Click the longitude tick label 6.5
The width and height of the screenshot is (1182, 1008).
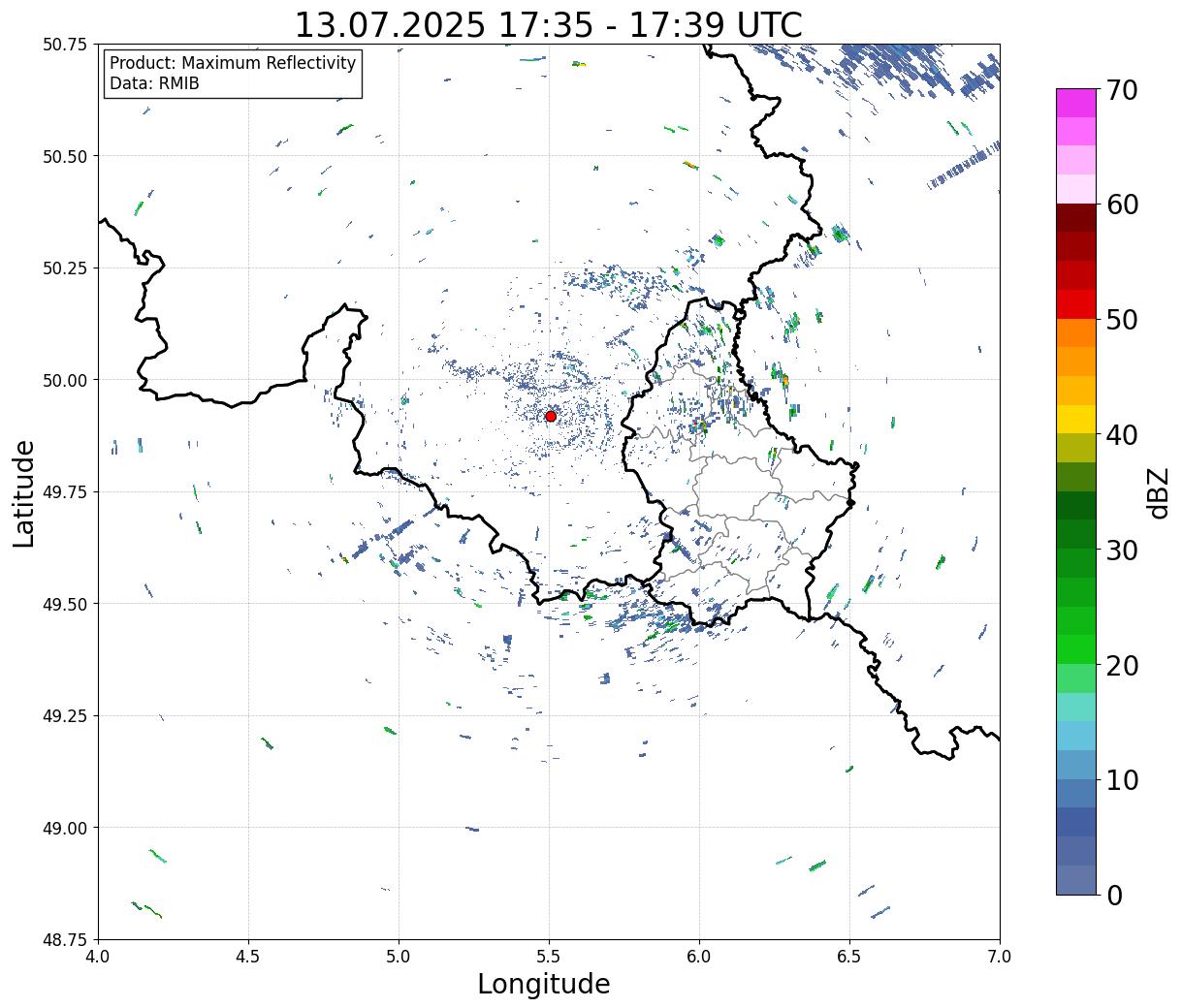849,957
